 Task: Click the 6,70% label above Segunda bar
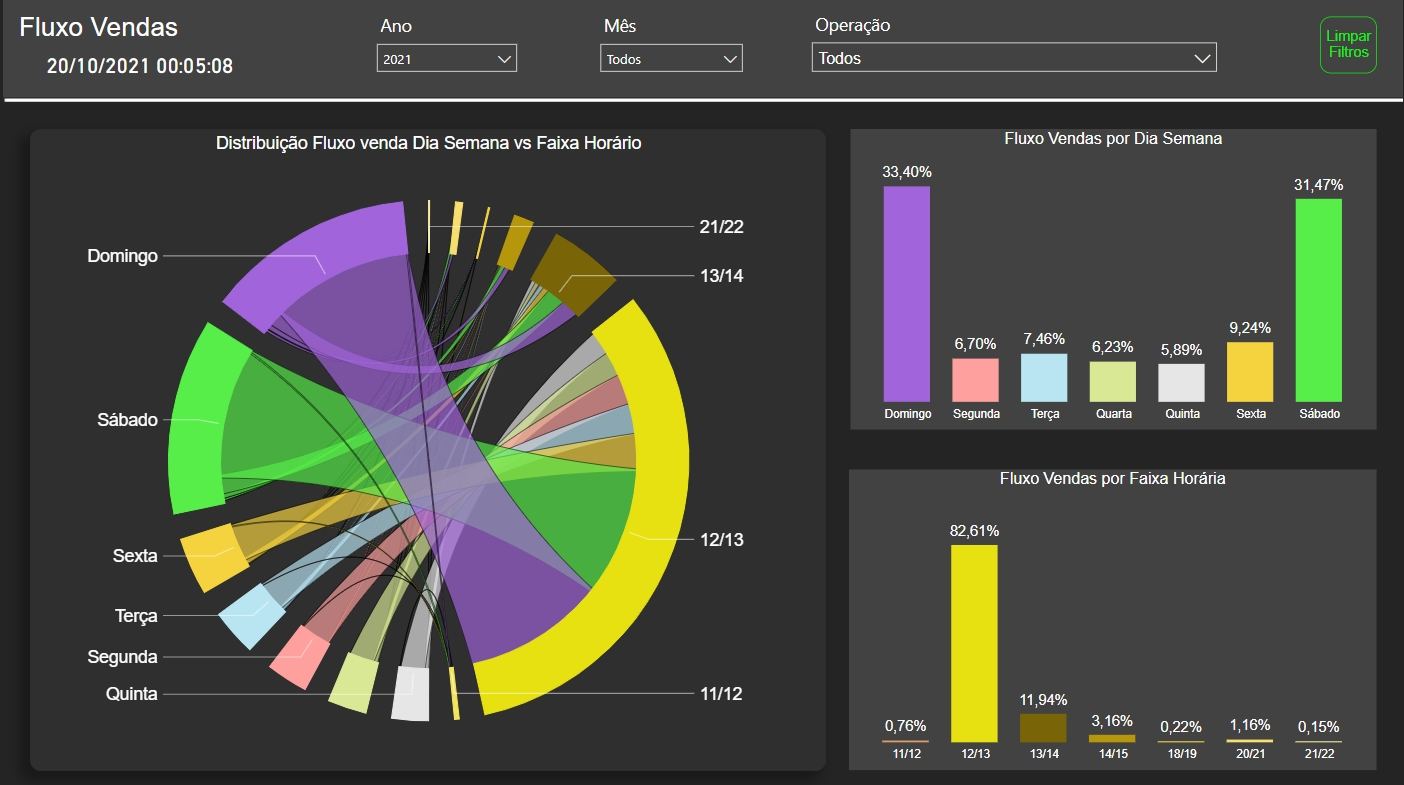point(976,344)
